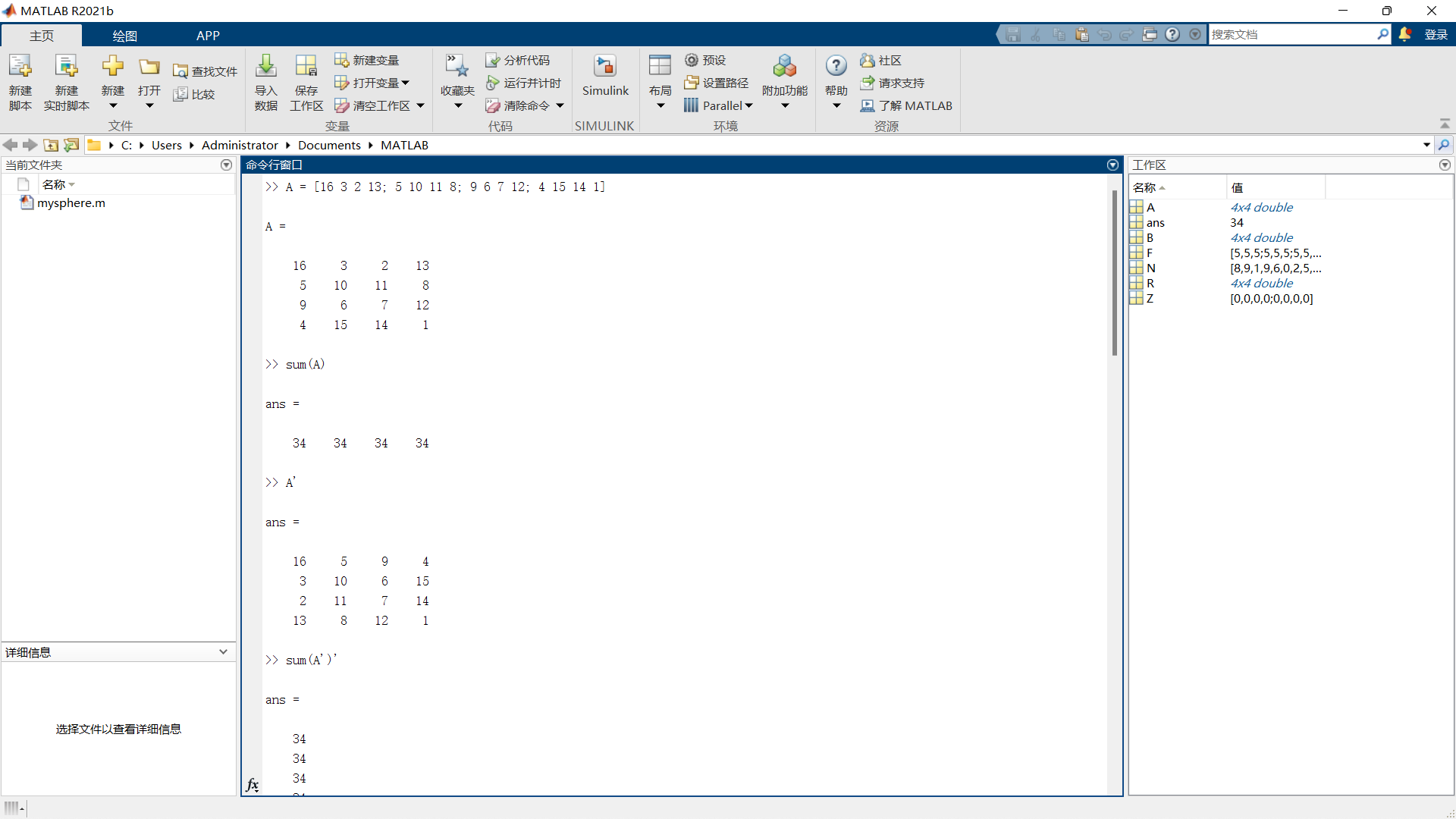Click the search magnifier in documentation box

[x=1382, y=34]
